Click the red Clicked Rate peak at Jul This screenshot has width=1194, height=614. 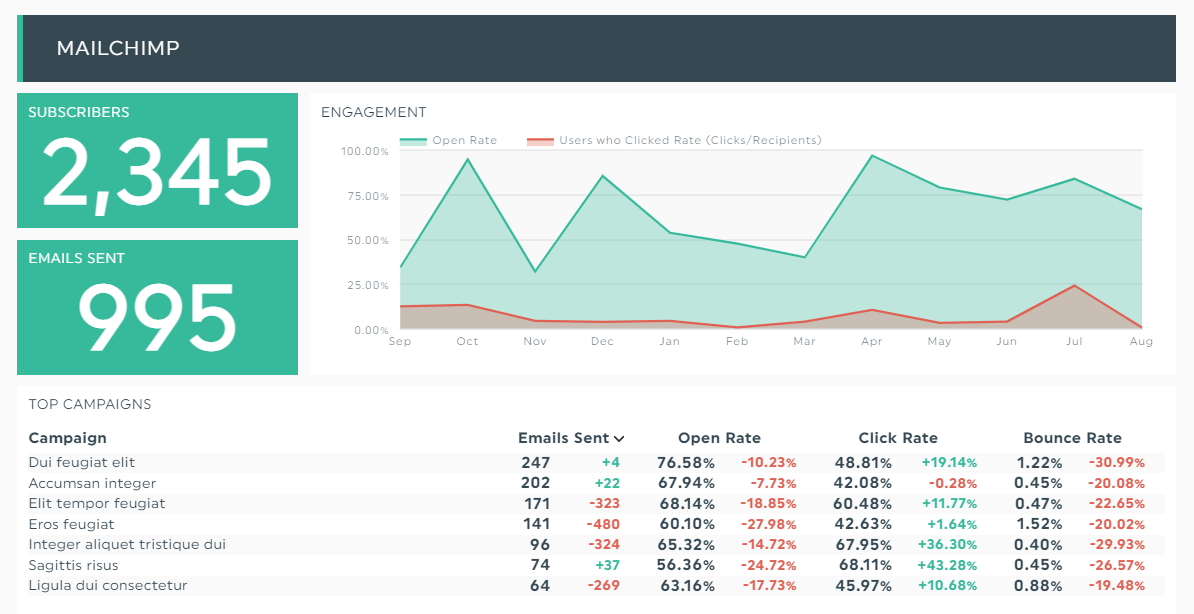pos(1074,286)
